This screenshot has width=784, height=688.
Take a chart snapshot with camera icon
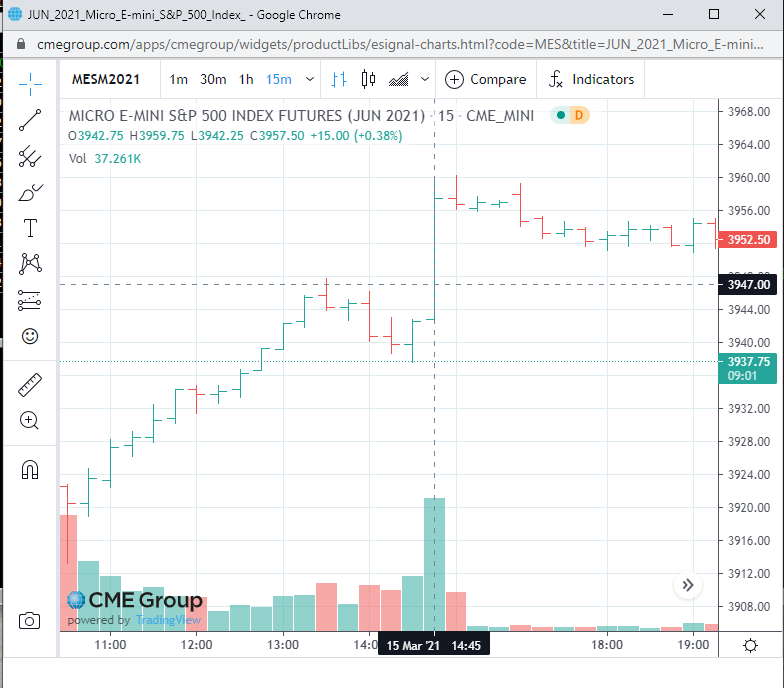coord(30,621)
